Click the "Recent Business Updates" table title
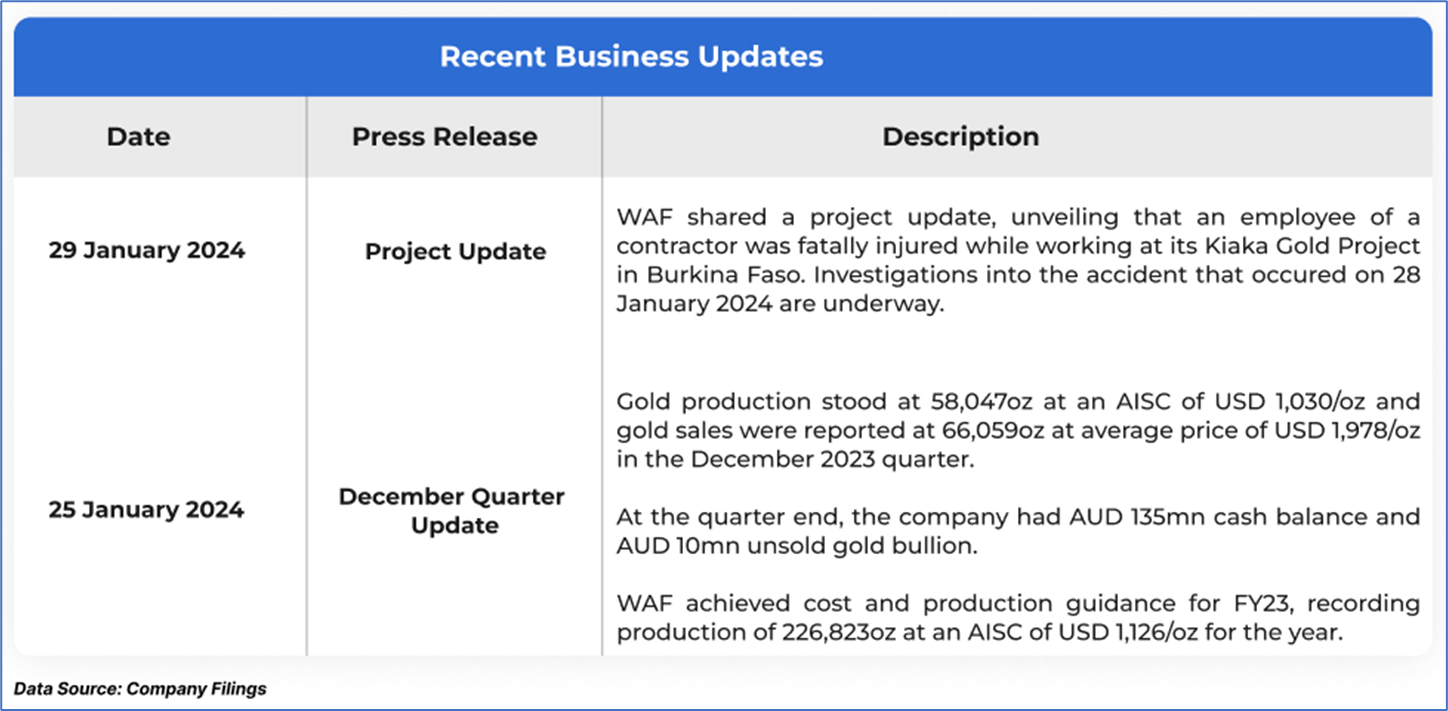 pos(631,56)
